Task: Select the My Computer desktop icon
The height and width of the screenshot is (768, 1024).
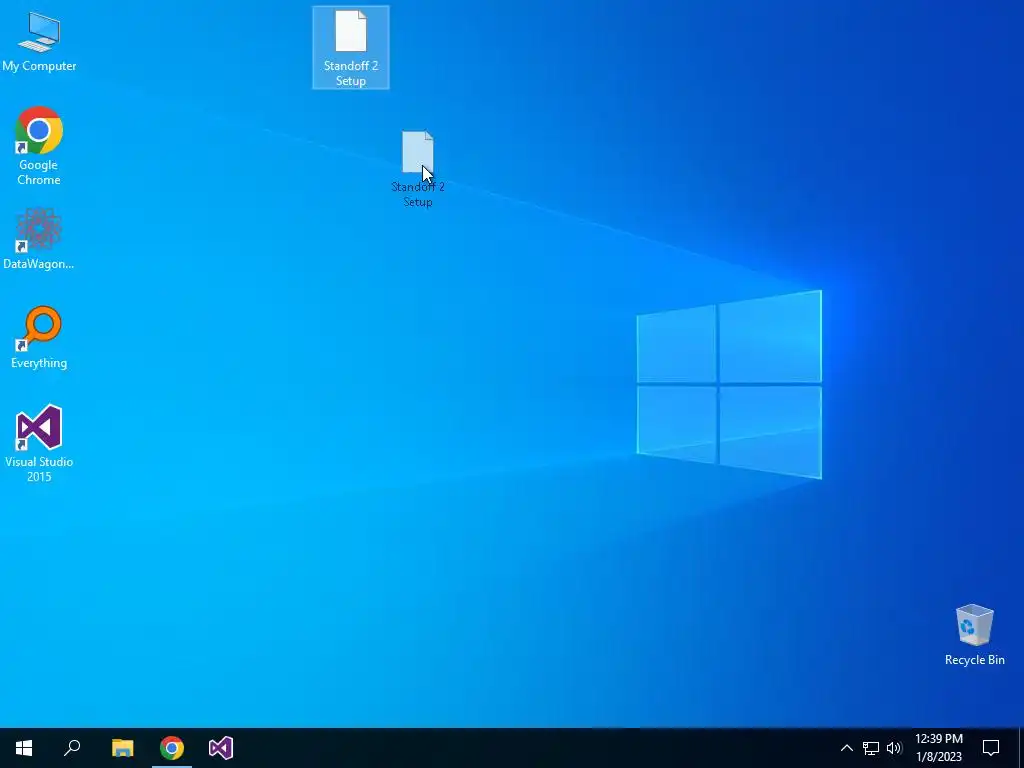Action: point(39,40)
